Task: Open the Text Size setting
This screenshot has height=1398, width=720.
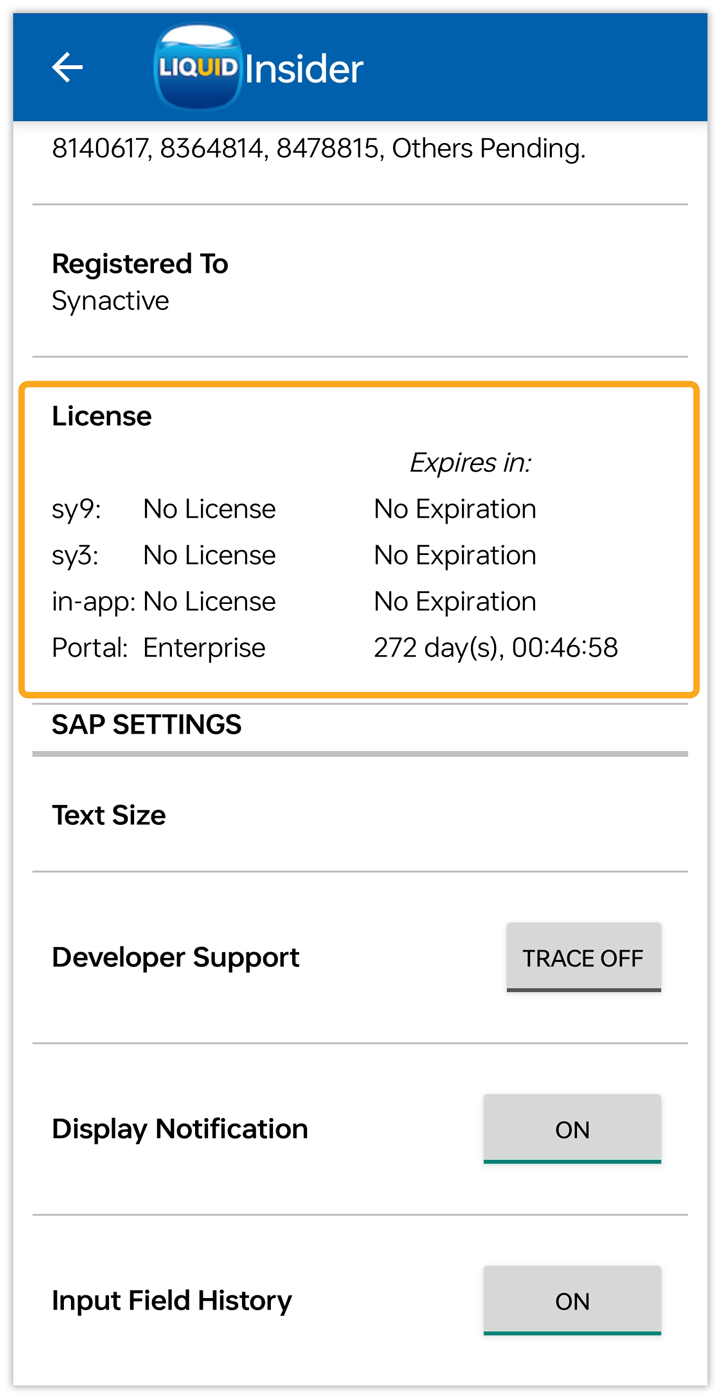Action: tap(109, 815)
